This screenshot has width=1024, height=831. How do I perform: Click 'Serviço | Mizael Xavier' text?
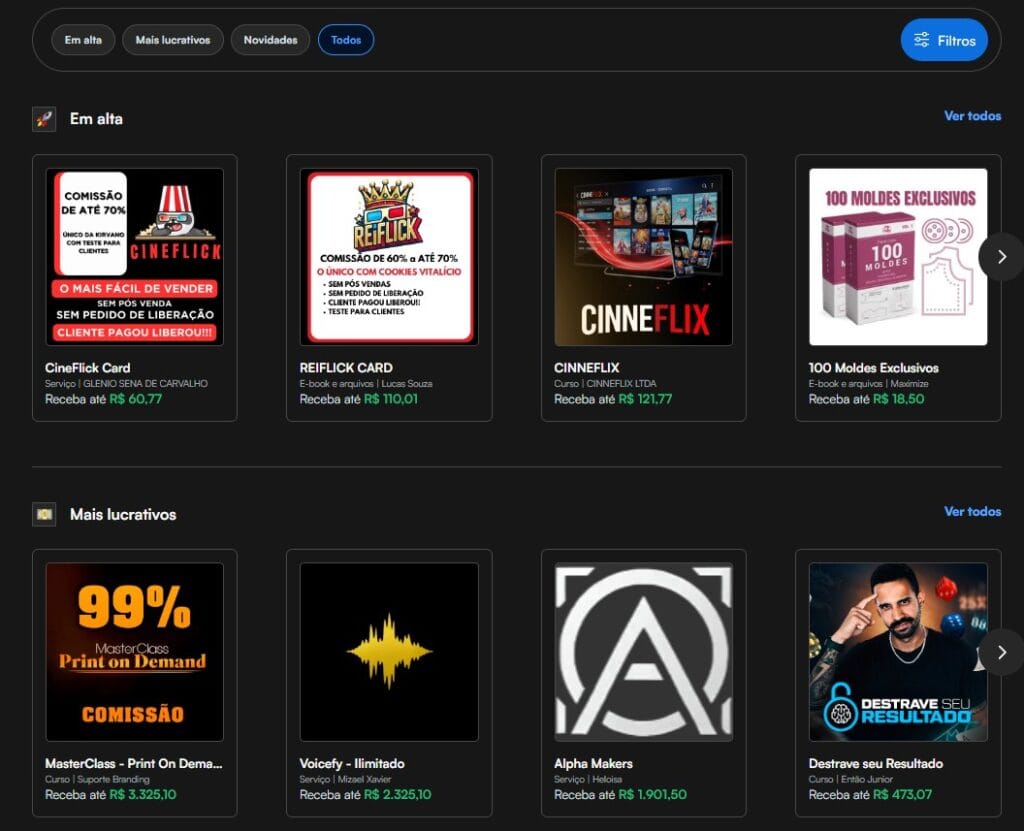click(x=345, y=779)
